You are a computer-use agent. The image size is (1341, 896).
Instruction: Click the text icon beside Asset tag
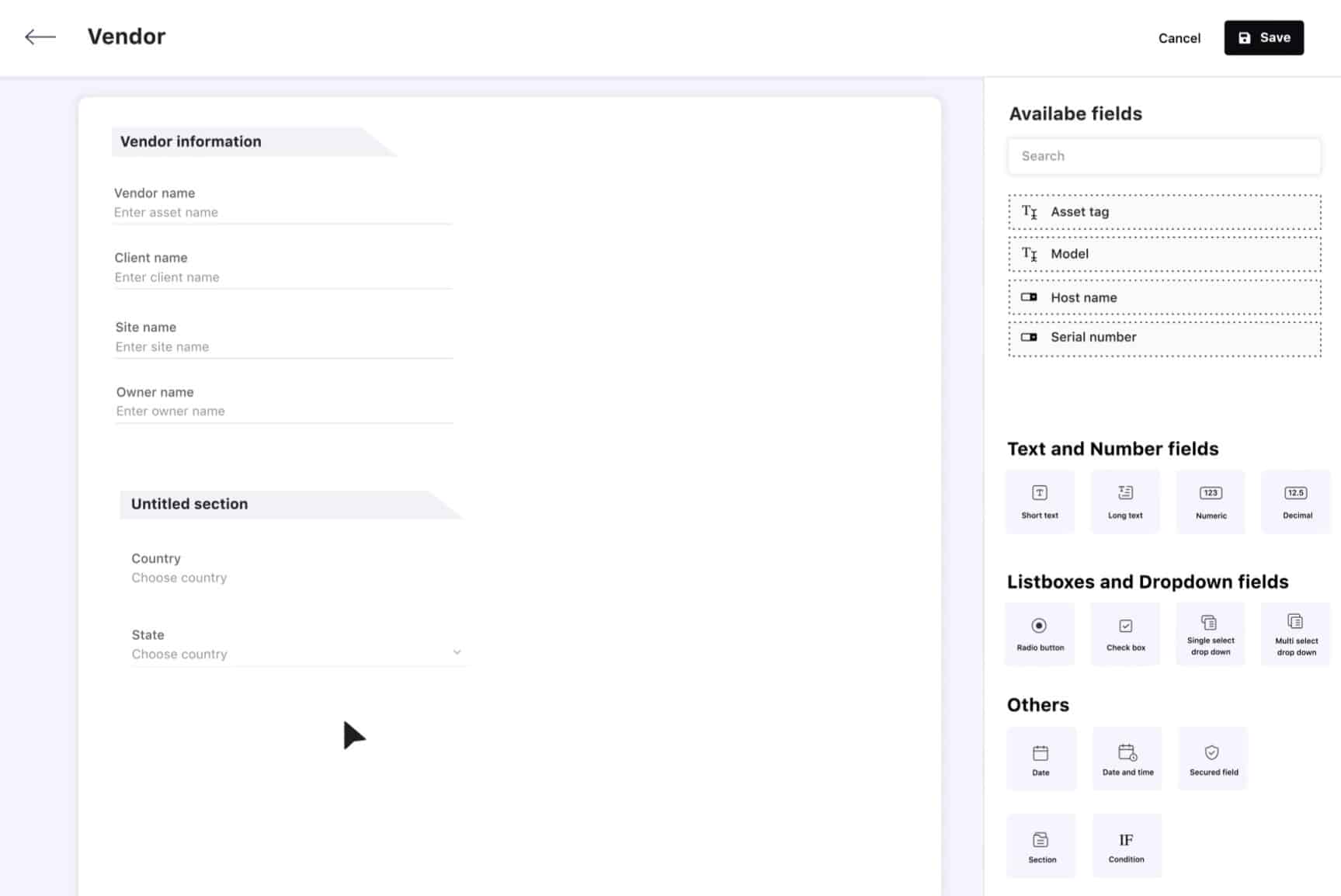point(1029,212)
